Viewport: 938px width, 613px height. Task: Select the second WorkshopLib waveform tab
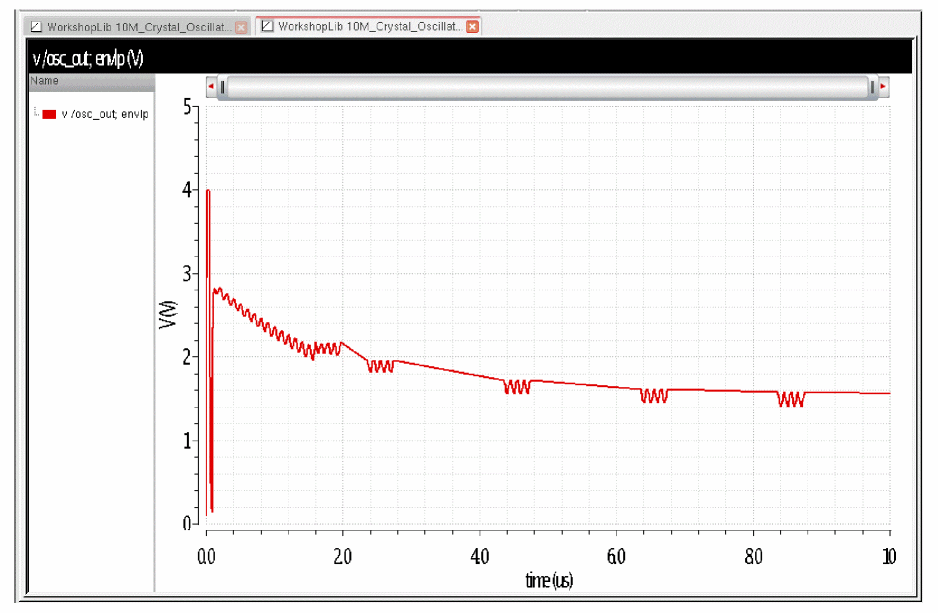click(x=368, y=26)
